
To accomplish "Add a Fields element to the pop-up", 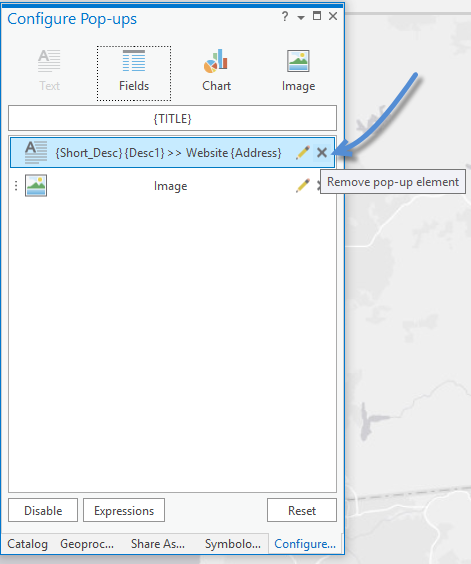I will pyautogui.click(x=134, y=73).
